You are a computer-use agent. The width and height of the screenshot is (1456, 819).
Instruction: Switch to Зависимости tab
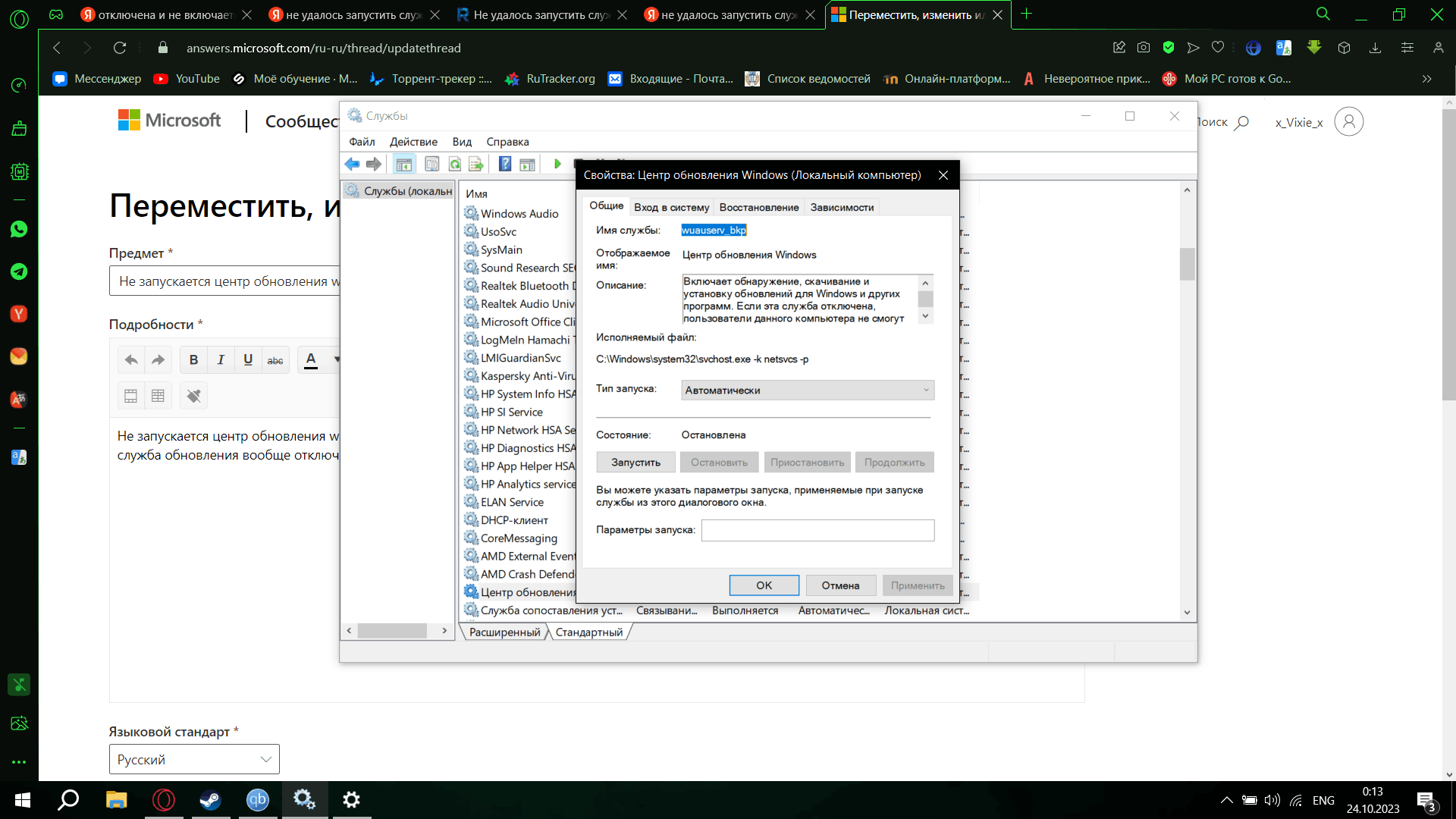[842, 207]
